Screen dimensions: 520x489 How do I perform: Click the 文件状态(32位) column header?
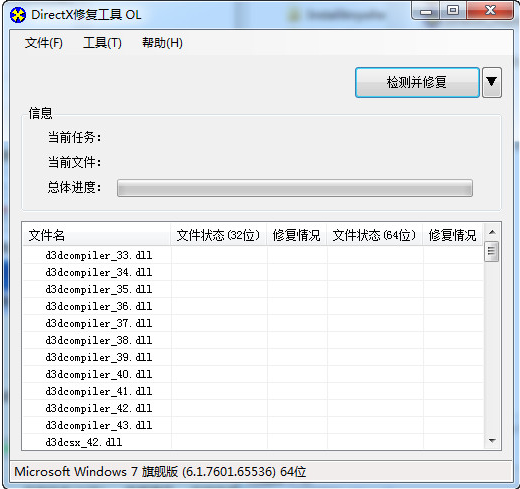coord(219,235)
